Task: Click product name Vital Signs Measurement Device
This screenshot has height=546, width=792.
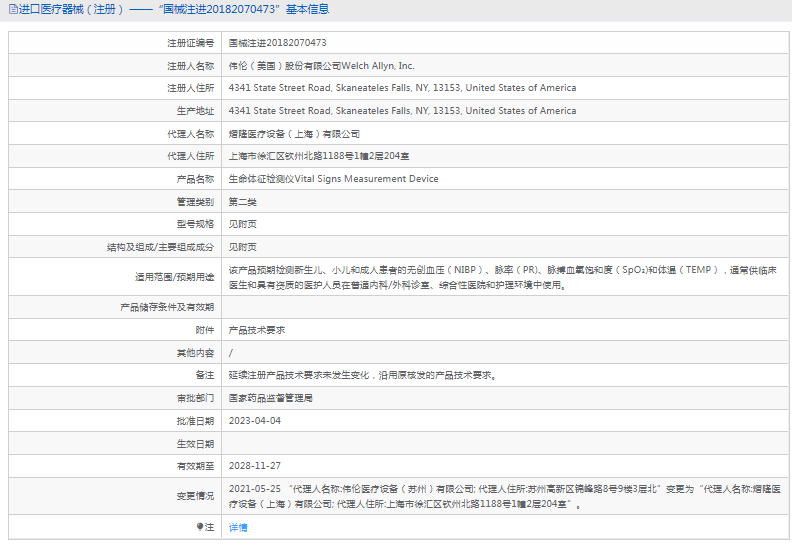Action: [x=333, y=179]
